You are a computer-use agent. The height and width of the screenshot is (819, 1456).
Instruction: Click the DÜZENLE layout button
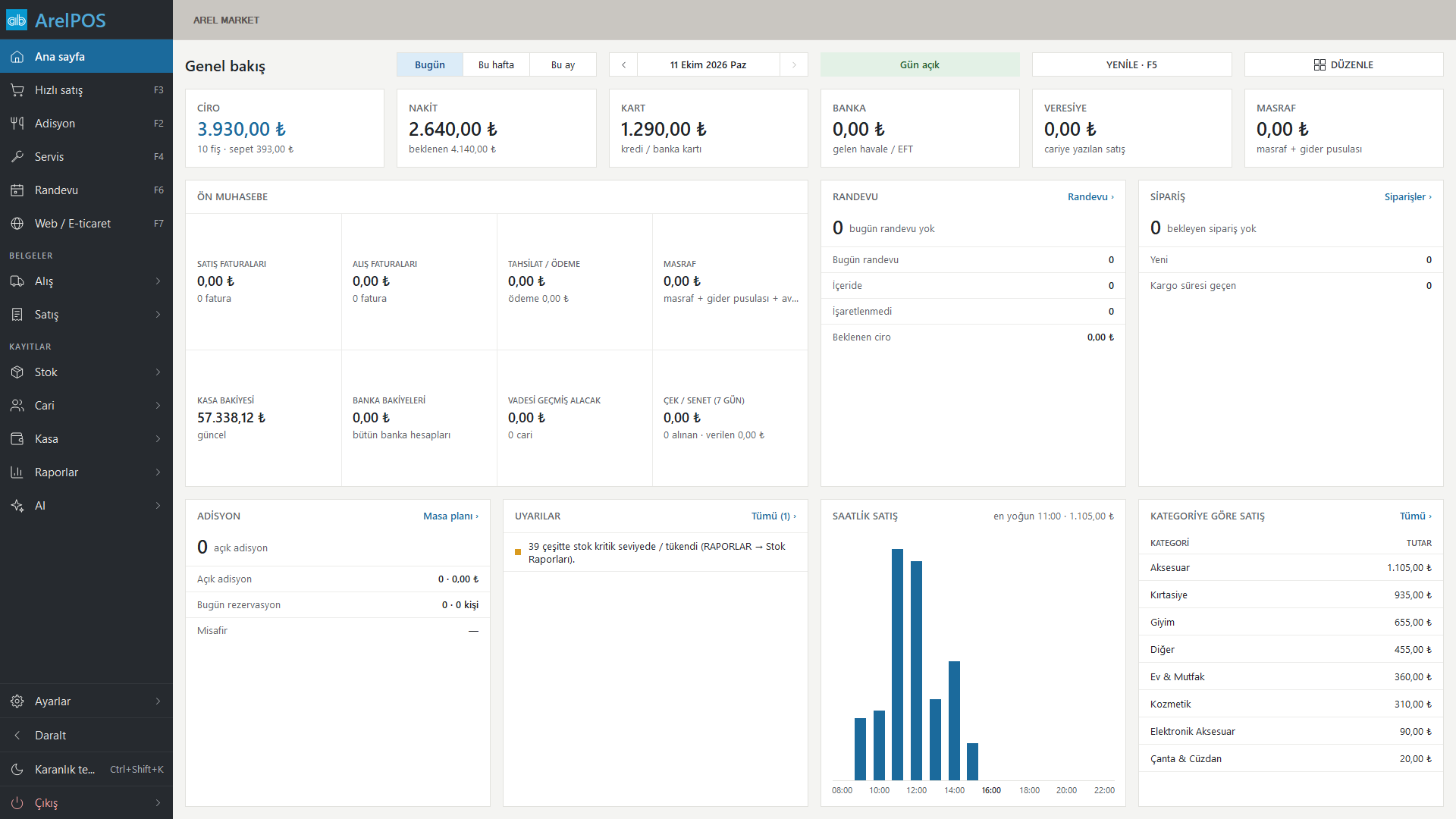pyautogui.click(x=1344, y=64)
